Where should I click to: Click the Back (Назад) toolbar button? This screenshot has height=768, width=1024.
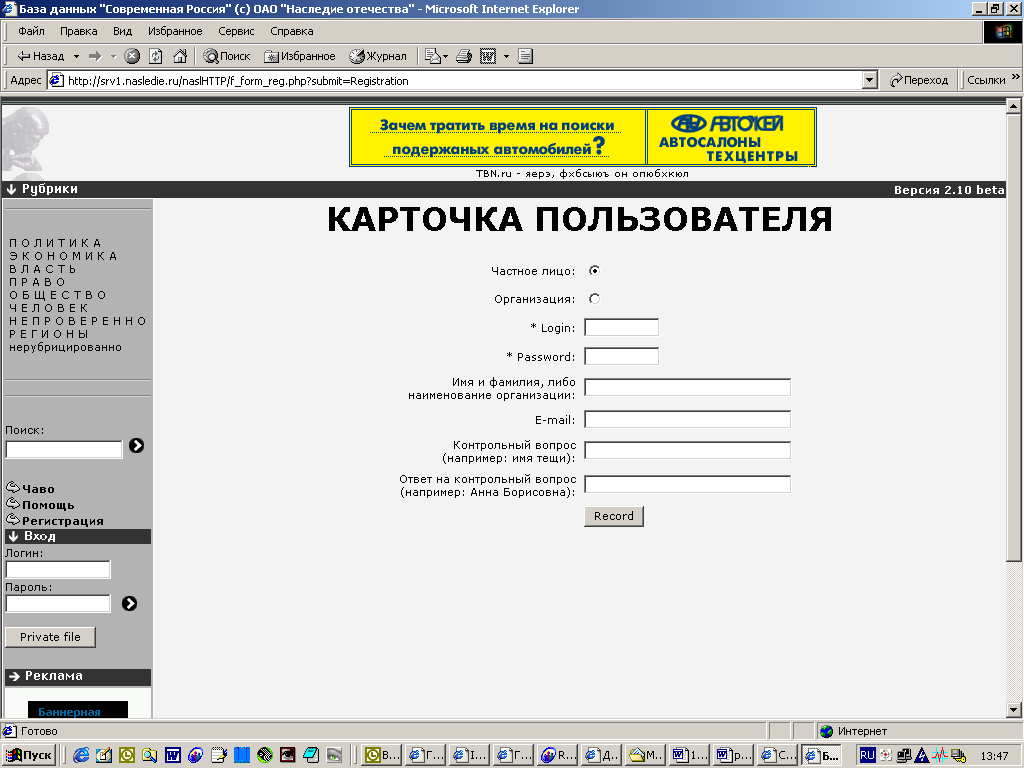pyautogui.click(x=40, y=56)
